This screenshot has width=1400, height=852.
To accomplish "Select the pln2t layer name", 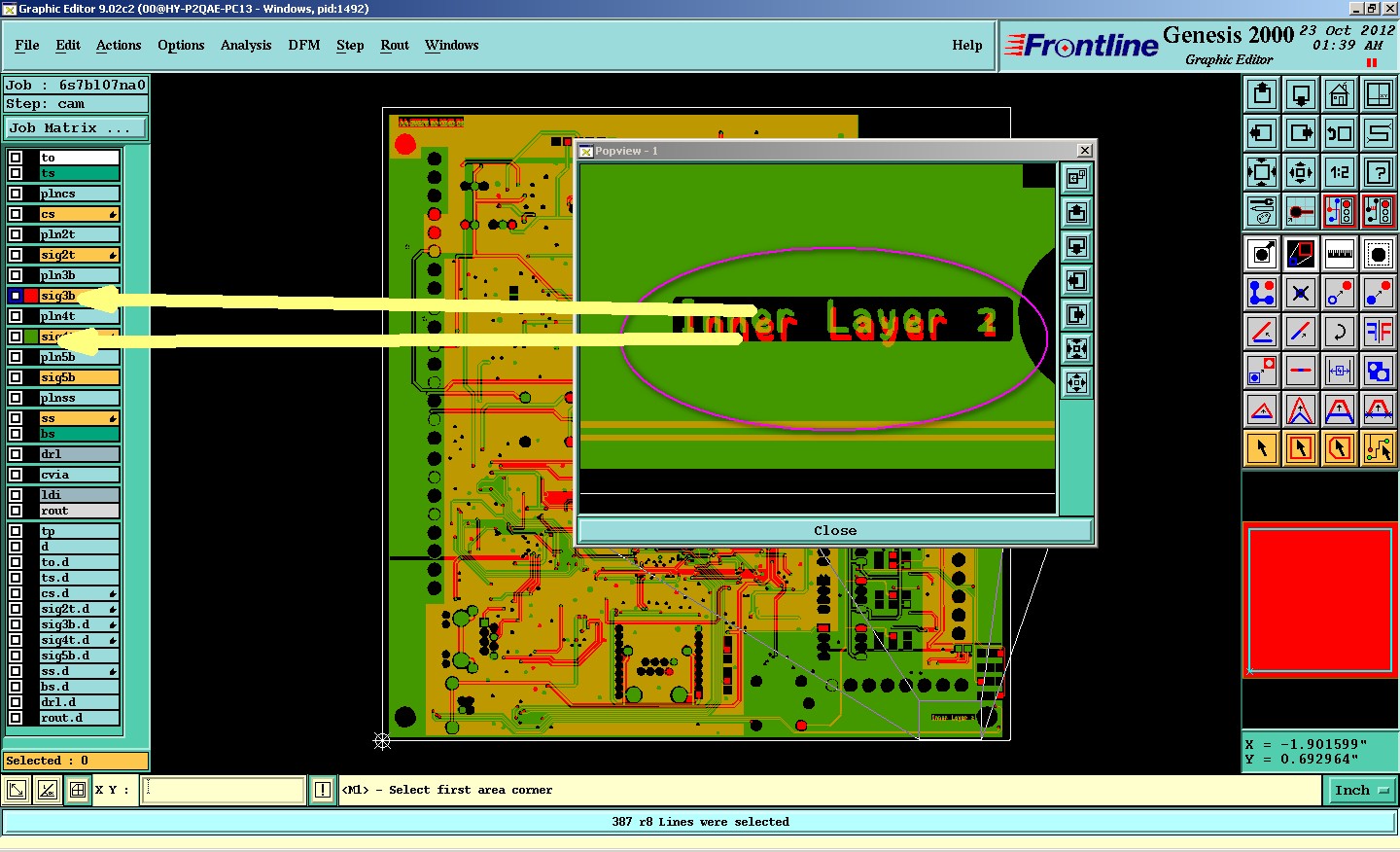I will tap(80, 234).
